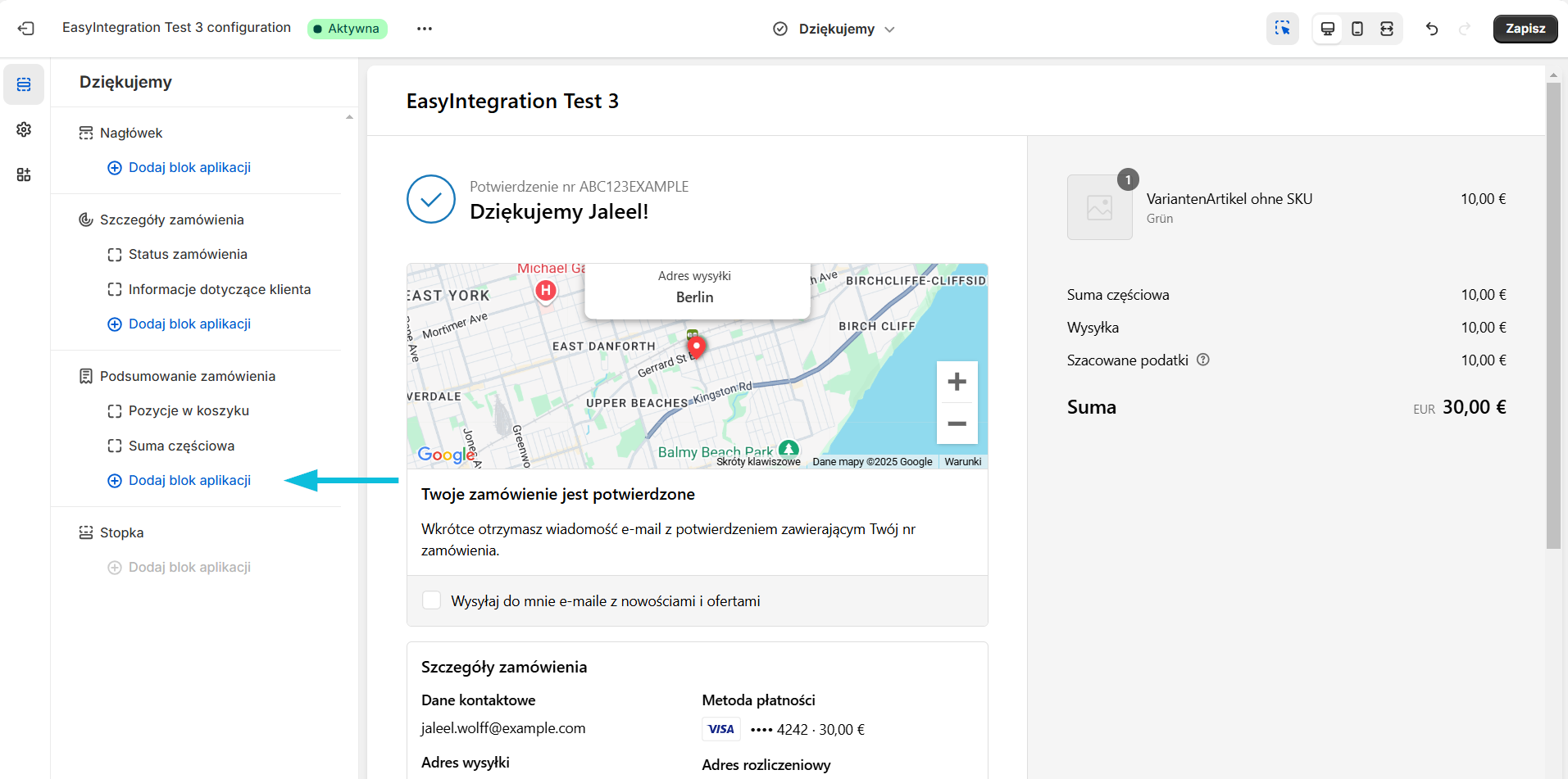Click jaleel.wolff@example.com email text
Viewport: 1568px width, 779px height.
[x=503, y=728]
